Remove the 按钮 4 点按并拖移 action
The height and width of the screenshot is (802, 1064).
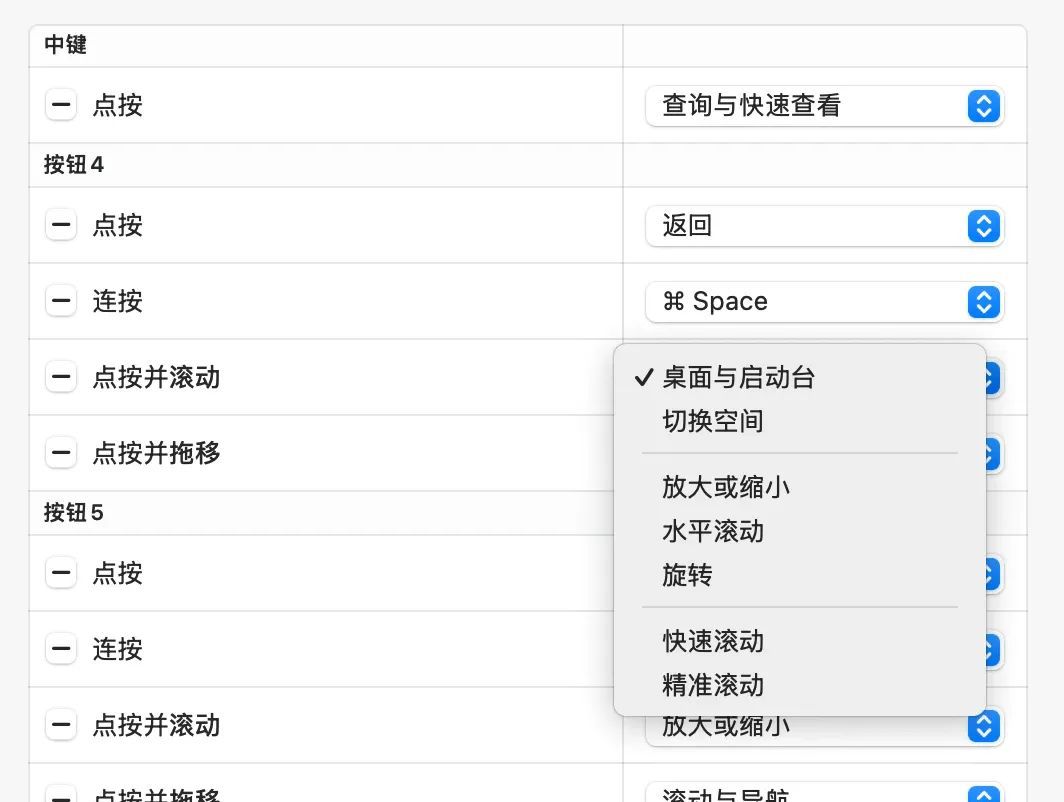[x=60, y=453]
